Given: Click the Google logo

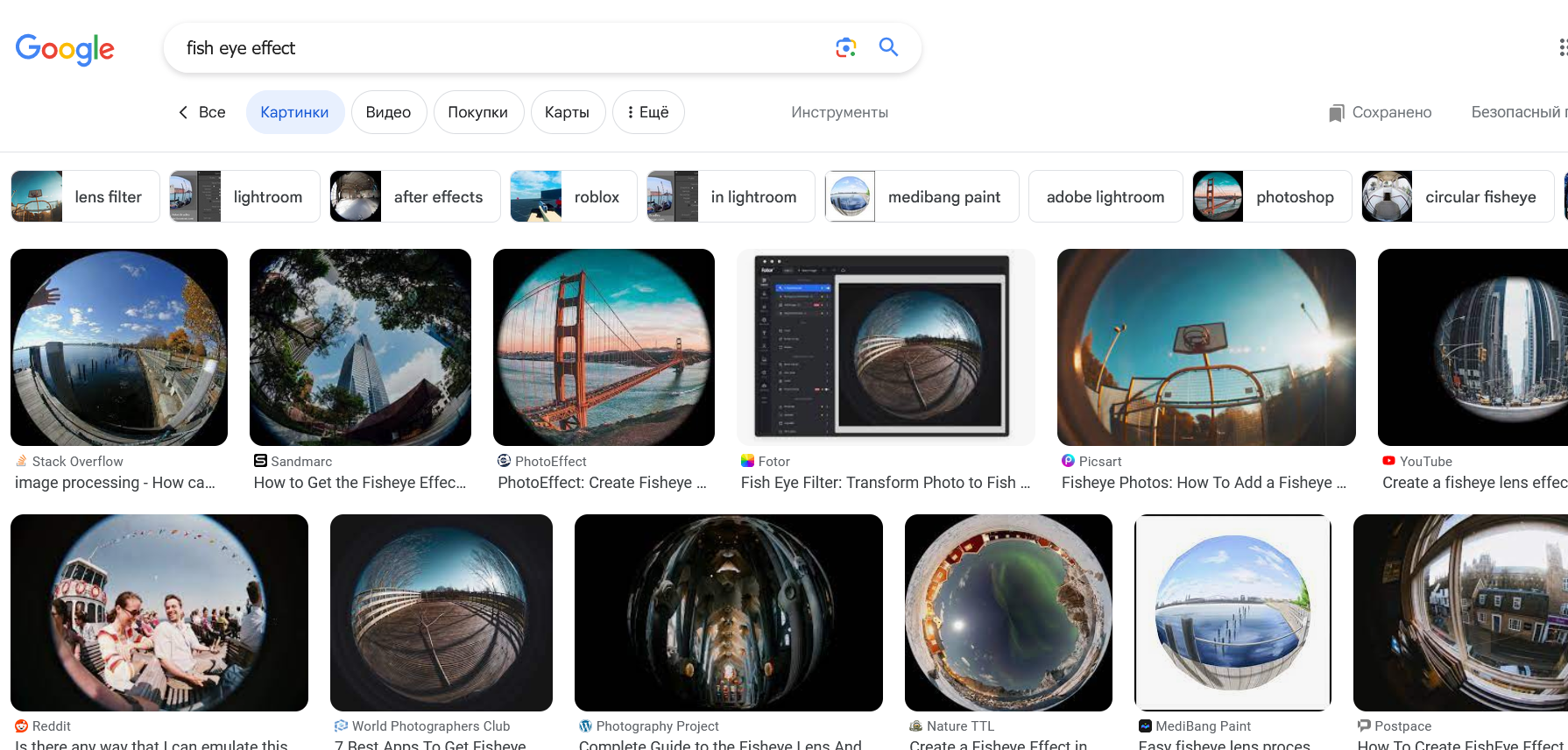Looking at the screenshot, I should click(65, 49).
